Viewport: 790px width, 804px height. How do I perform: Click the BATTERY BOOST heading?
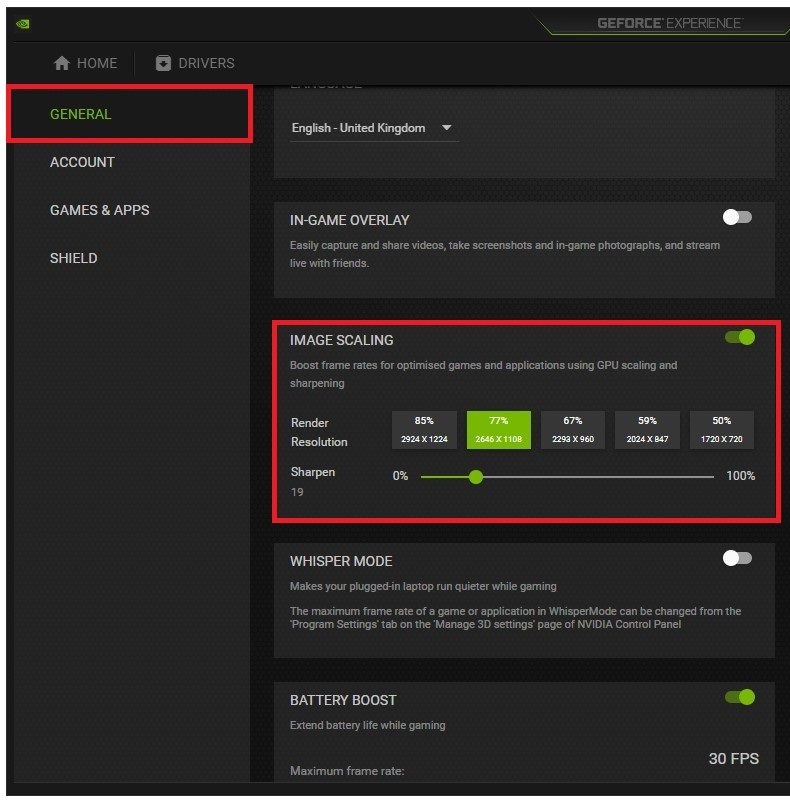point(343,700)
